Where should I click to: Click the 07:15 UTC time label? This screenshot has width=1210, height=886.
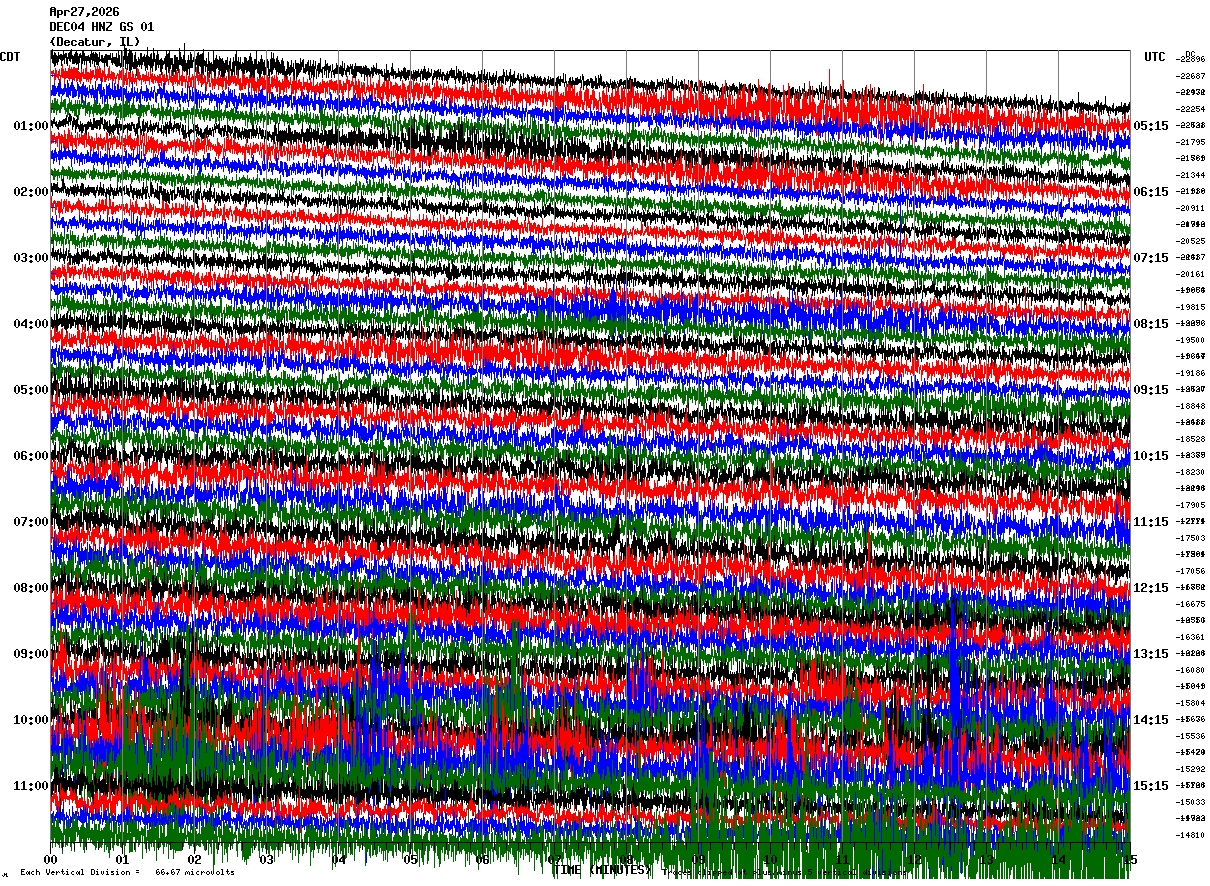(1151, 258)
